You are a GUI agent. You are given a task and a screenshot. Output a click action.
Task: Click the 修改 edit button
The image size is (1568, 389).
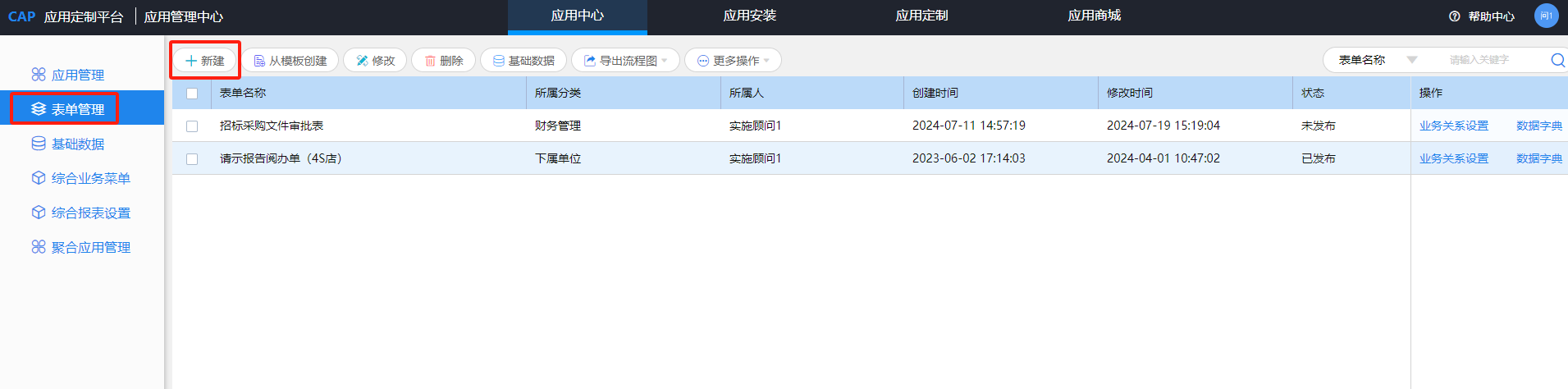(x=375, y=61)
